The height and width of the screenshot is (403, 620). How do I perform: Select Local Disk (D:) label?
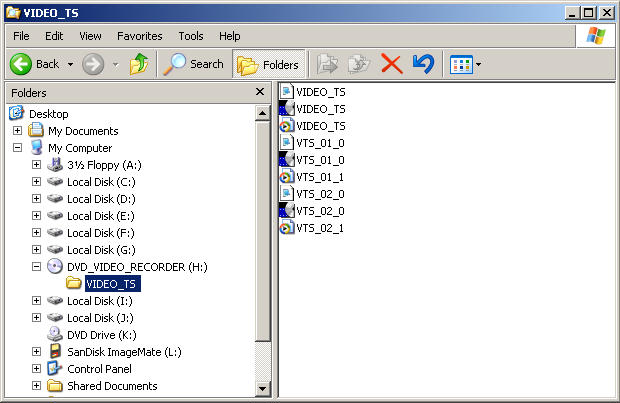coord(101,199)
